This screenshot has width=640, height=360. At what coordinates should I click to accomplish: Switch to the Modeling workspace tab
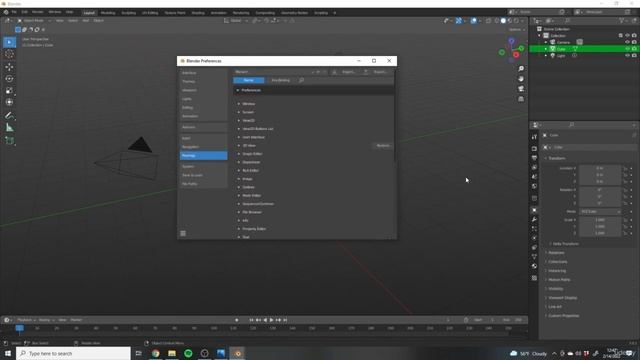(x=108, y=13)
